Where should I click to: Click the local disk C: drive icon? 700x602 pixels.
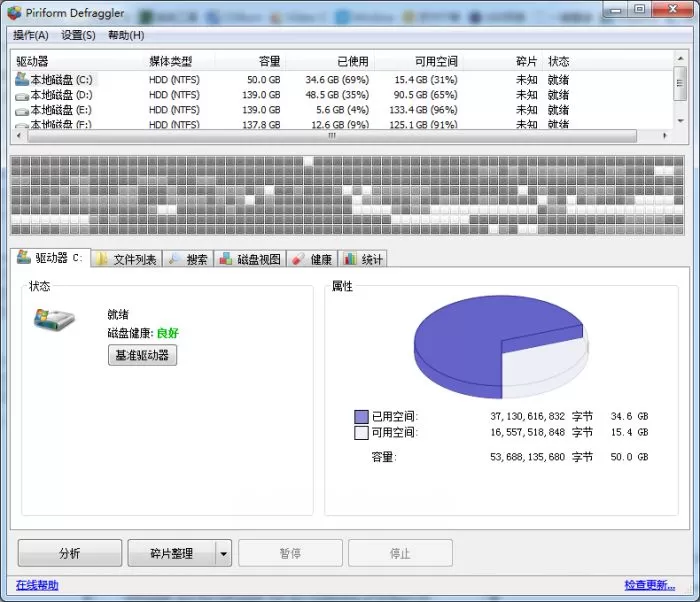[x=21, y=79]
